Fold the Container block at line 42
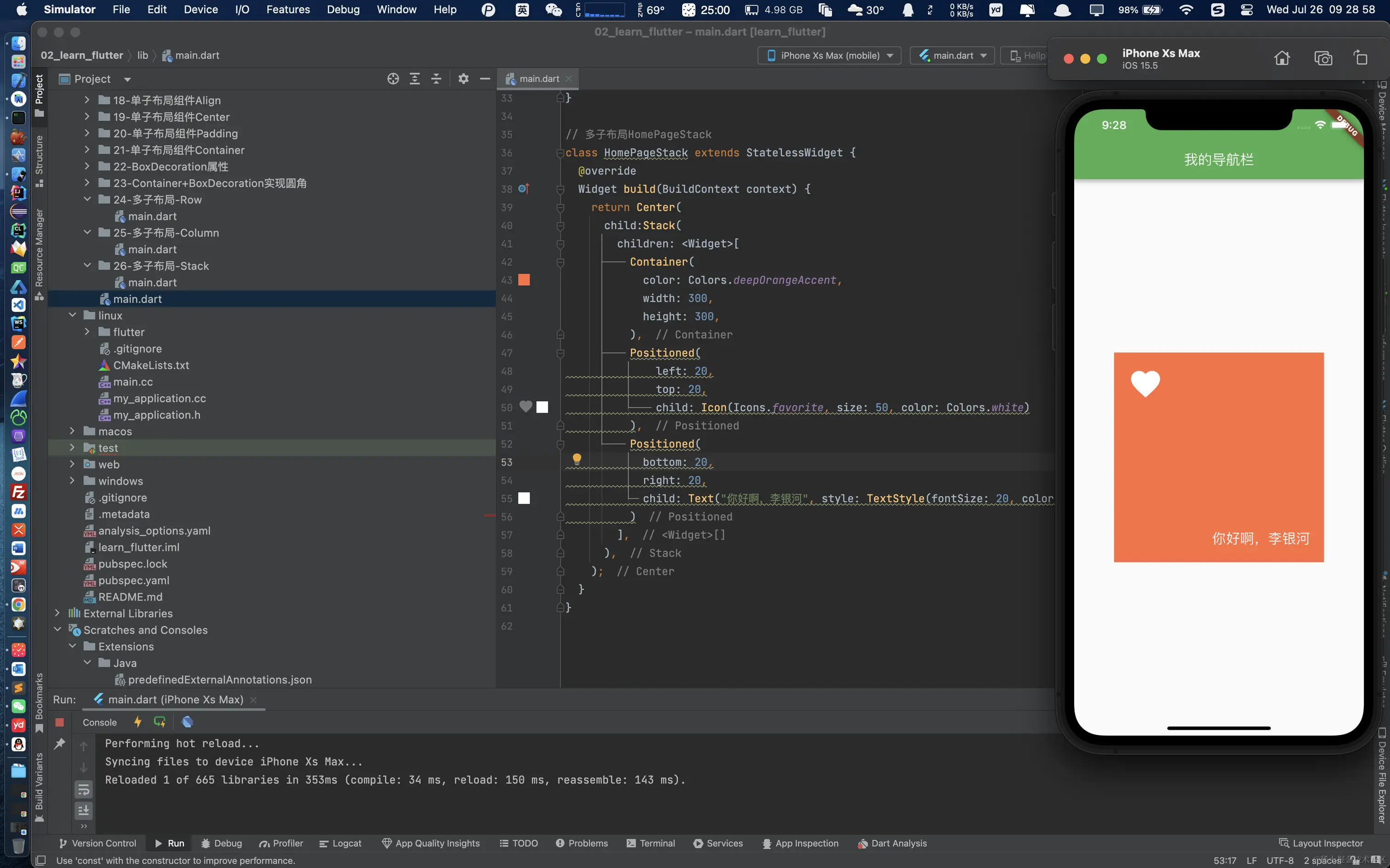This screenshot has height=868, width=1390. pos(560,262)
